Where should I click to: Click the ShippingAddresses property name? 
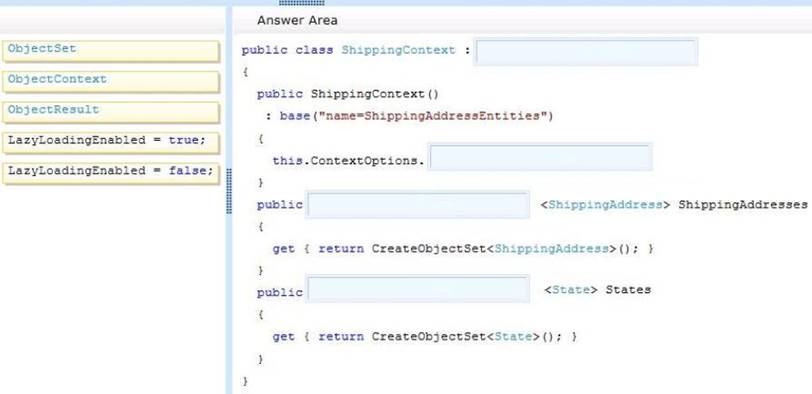pos(743,205)
